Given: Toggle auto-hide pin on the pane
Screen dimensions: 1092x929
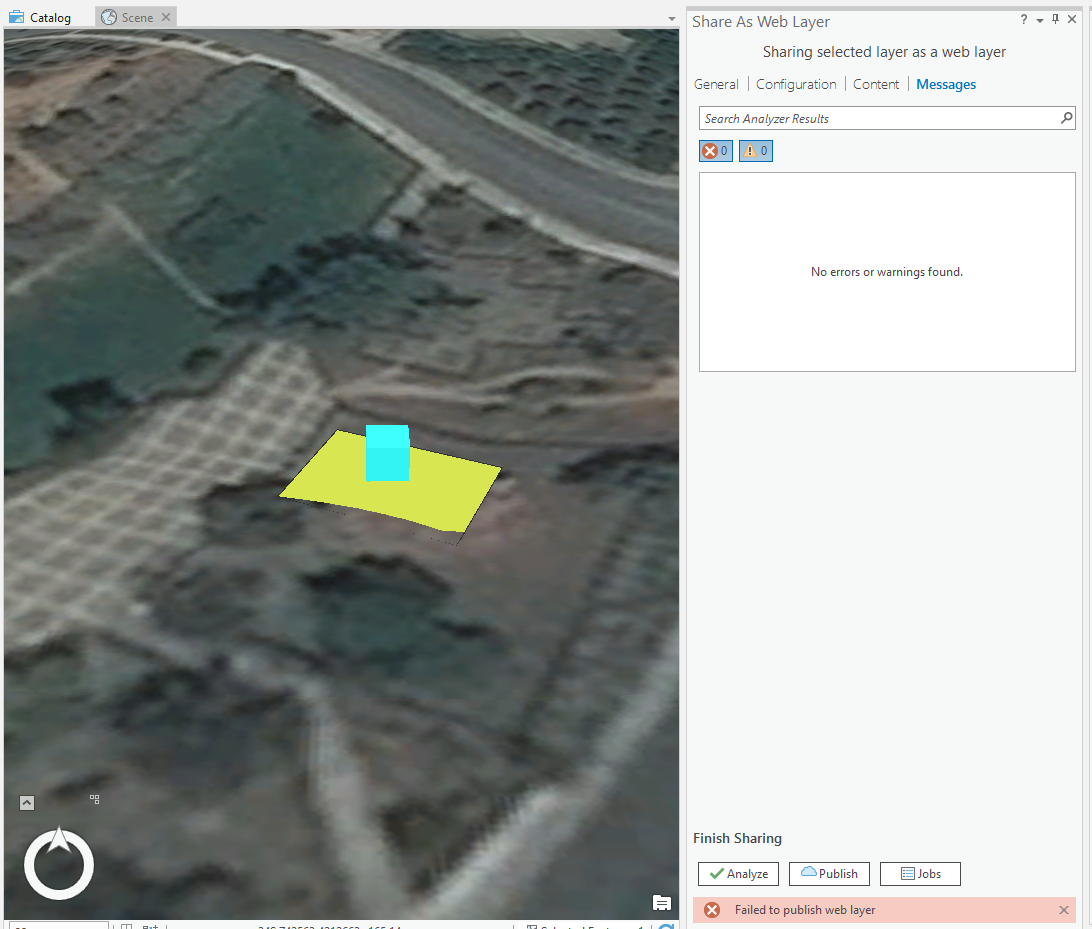Looking at the screenshot, I should click(x=1055, y=19).
